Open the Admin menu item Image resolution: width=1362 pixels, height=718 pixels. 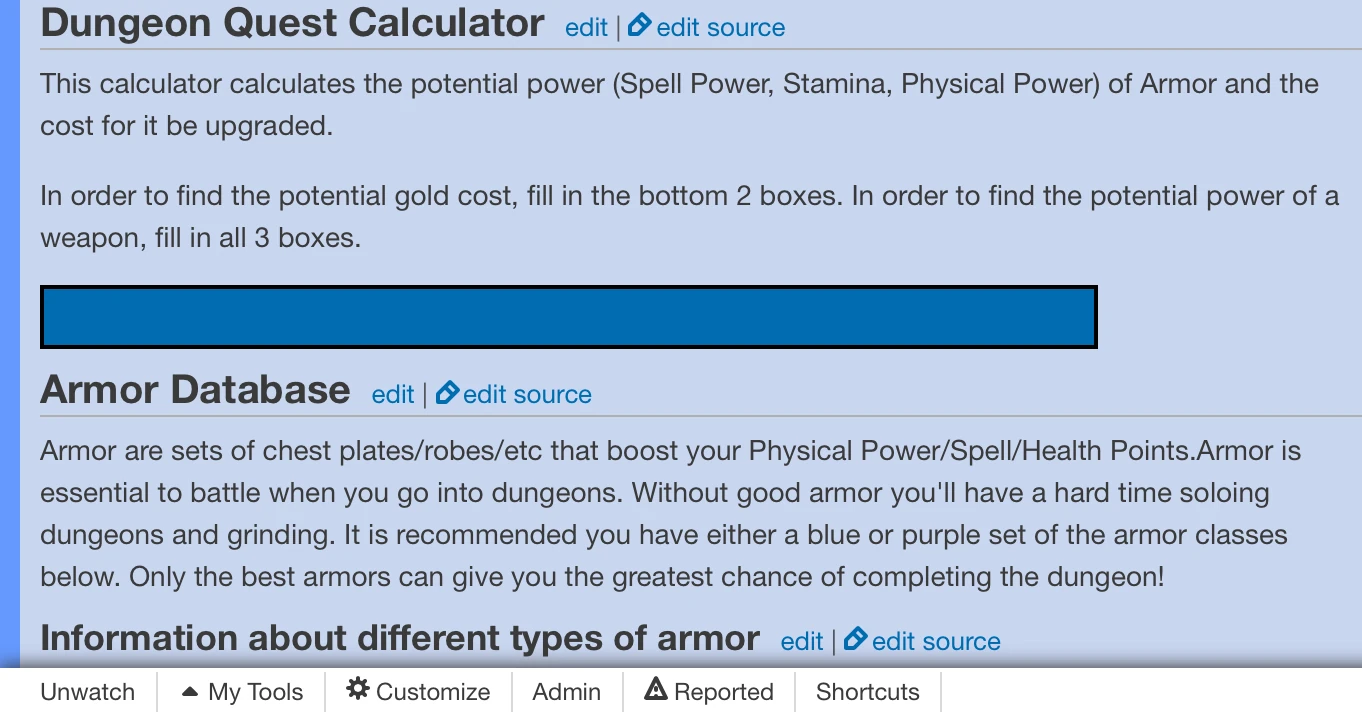(x=567, y=690)
